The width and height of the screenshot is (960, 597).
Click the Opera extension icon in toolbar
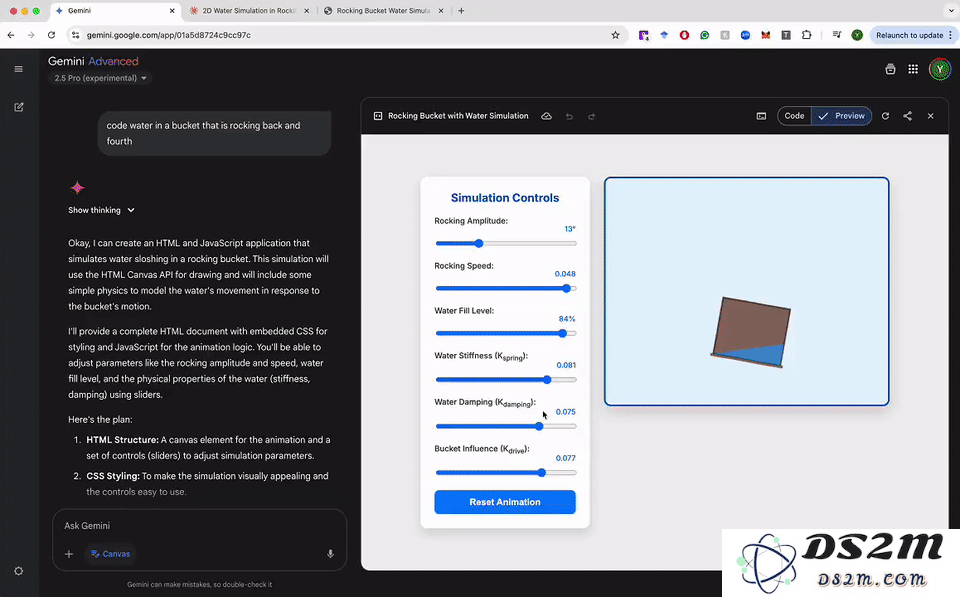pyautogui.click(x=684, y=35)
